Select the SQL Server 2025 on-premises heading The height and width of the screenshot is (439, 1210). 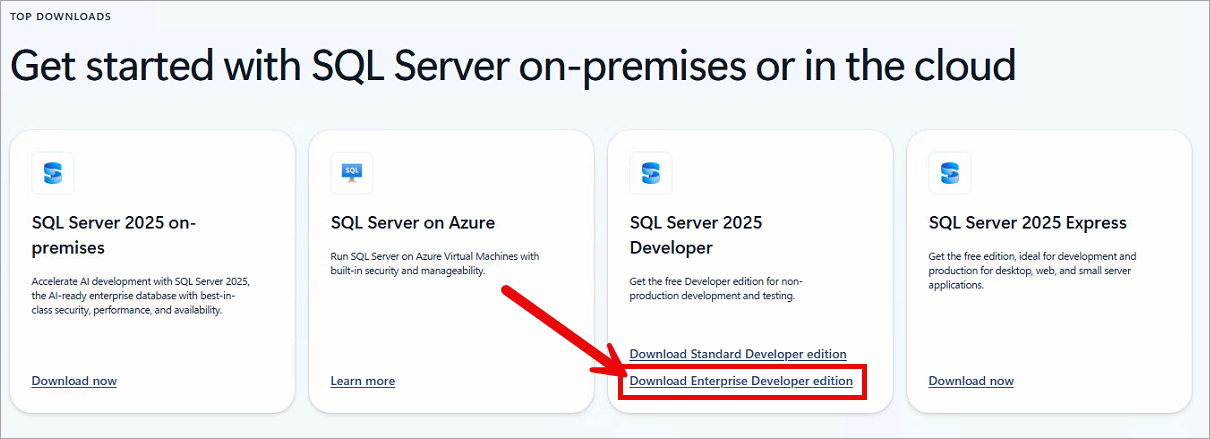click(114, 235)
